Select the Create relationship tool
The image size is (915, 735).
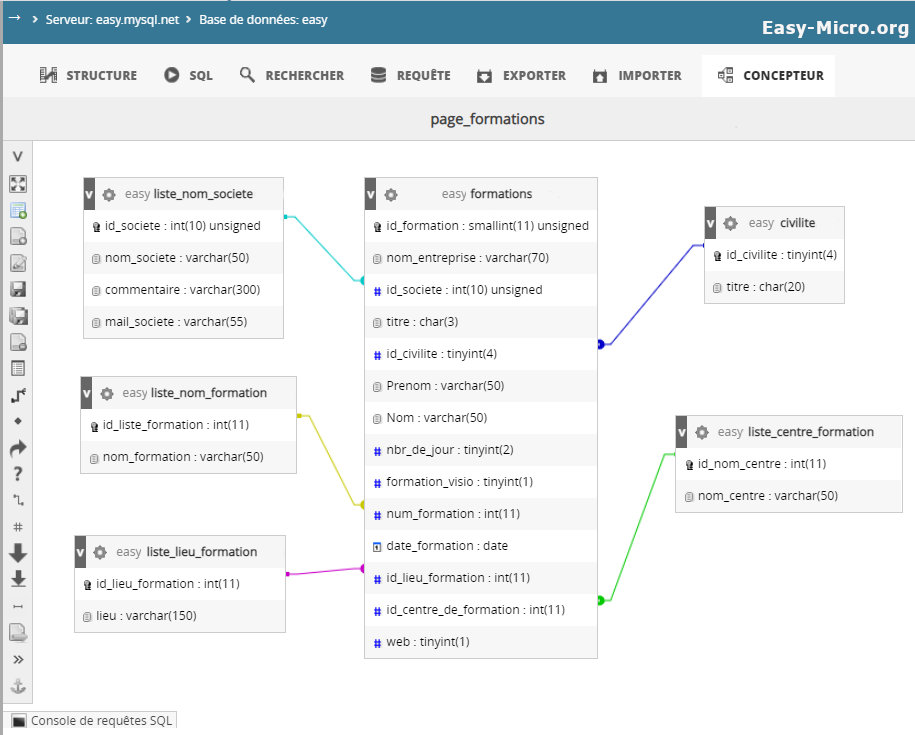click(x=18, y=396)
